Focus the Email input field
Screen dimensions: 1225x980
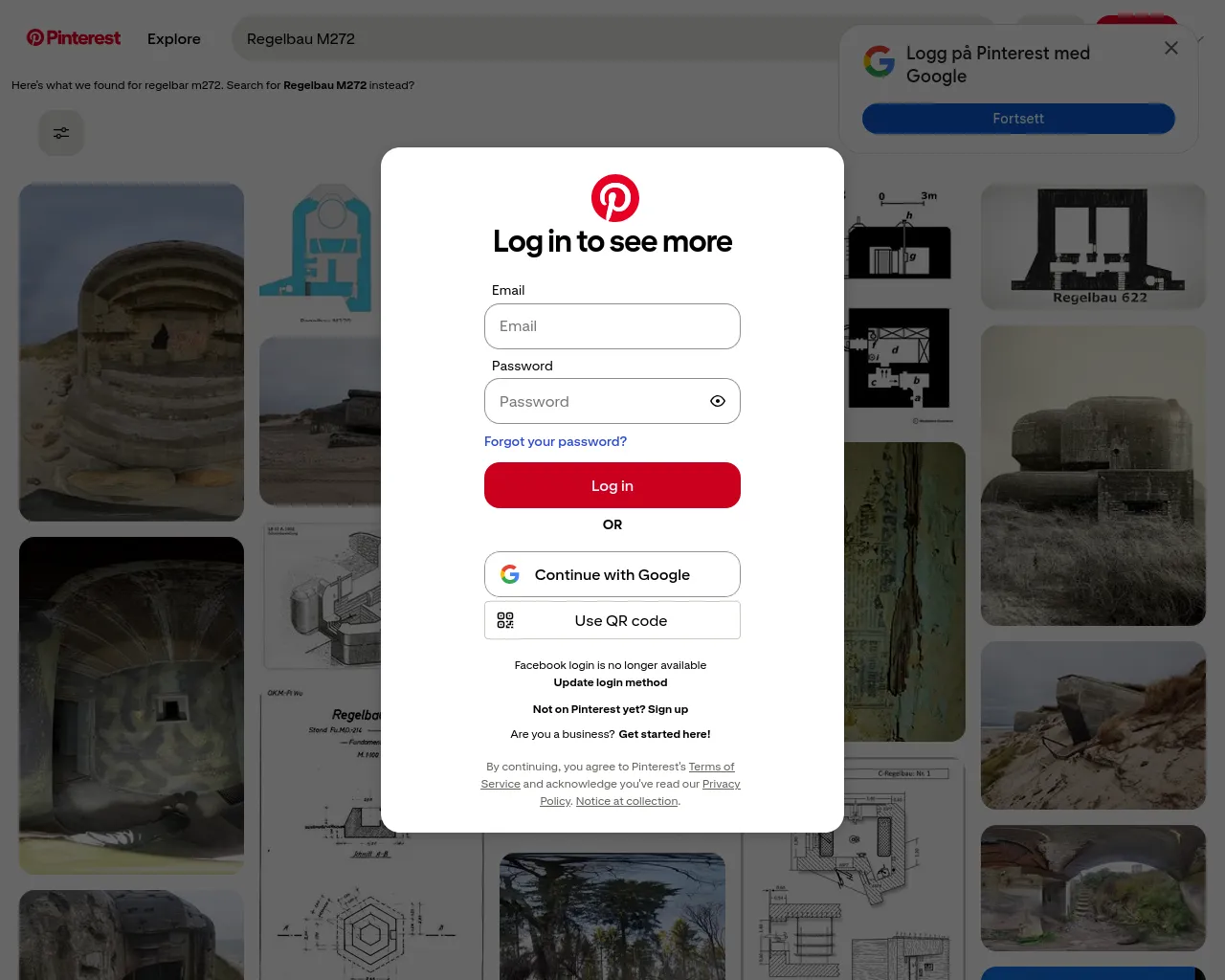pos(612,326)
